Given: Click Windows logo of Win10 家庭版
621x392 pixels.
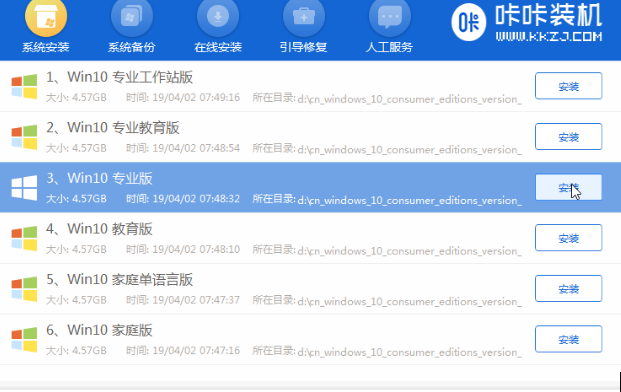Looking at the screenshot, I should coord(24,340).
